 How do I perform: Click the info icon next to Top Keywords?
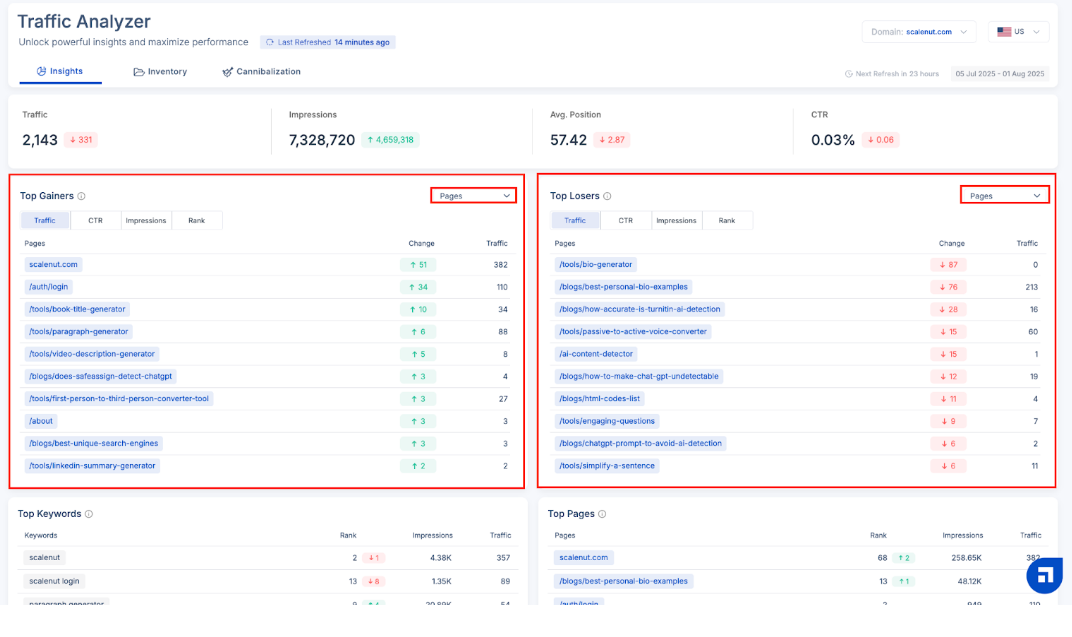(x=89, y=514)
